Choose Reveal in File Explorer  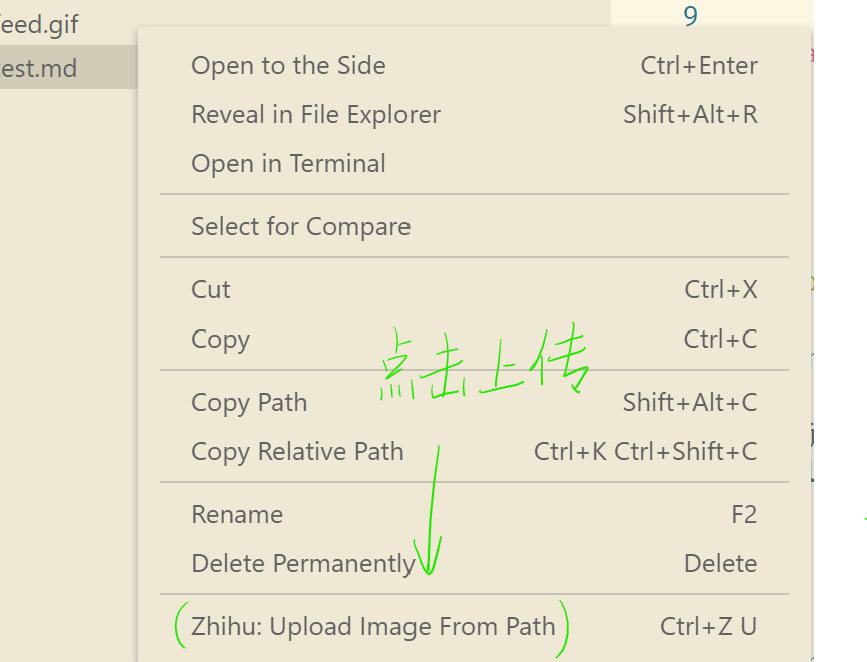click(474, 115)
